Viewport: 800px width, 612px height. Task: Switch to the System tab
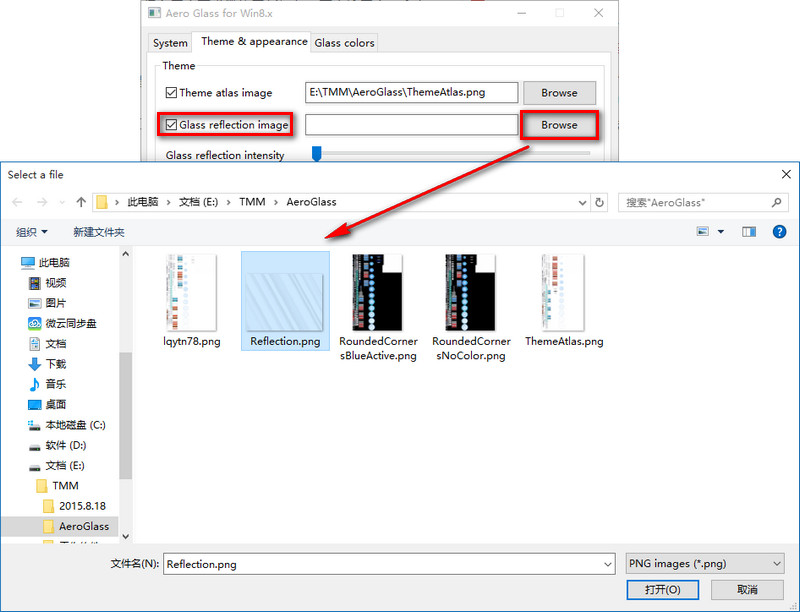[x=170, y=43]
